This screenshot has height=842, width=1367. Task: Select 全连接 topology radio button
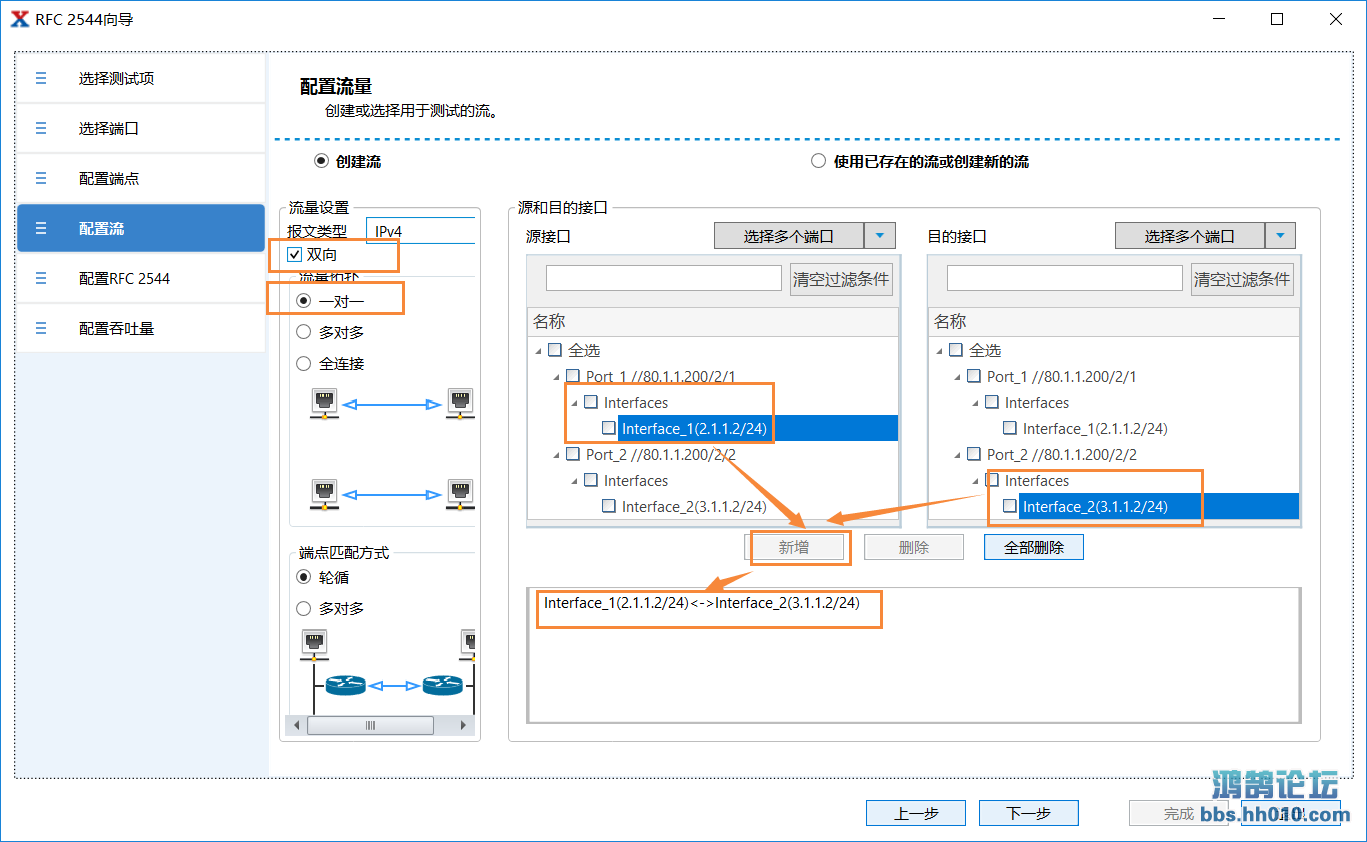point(304,364)
